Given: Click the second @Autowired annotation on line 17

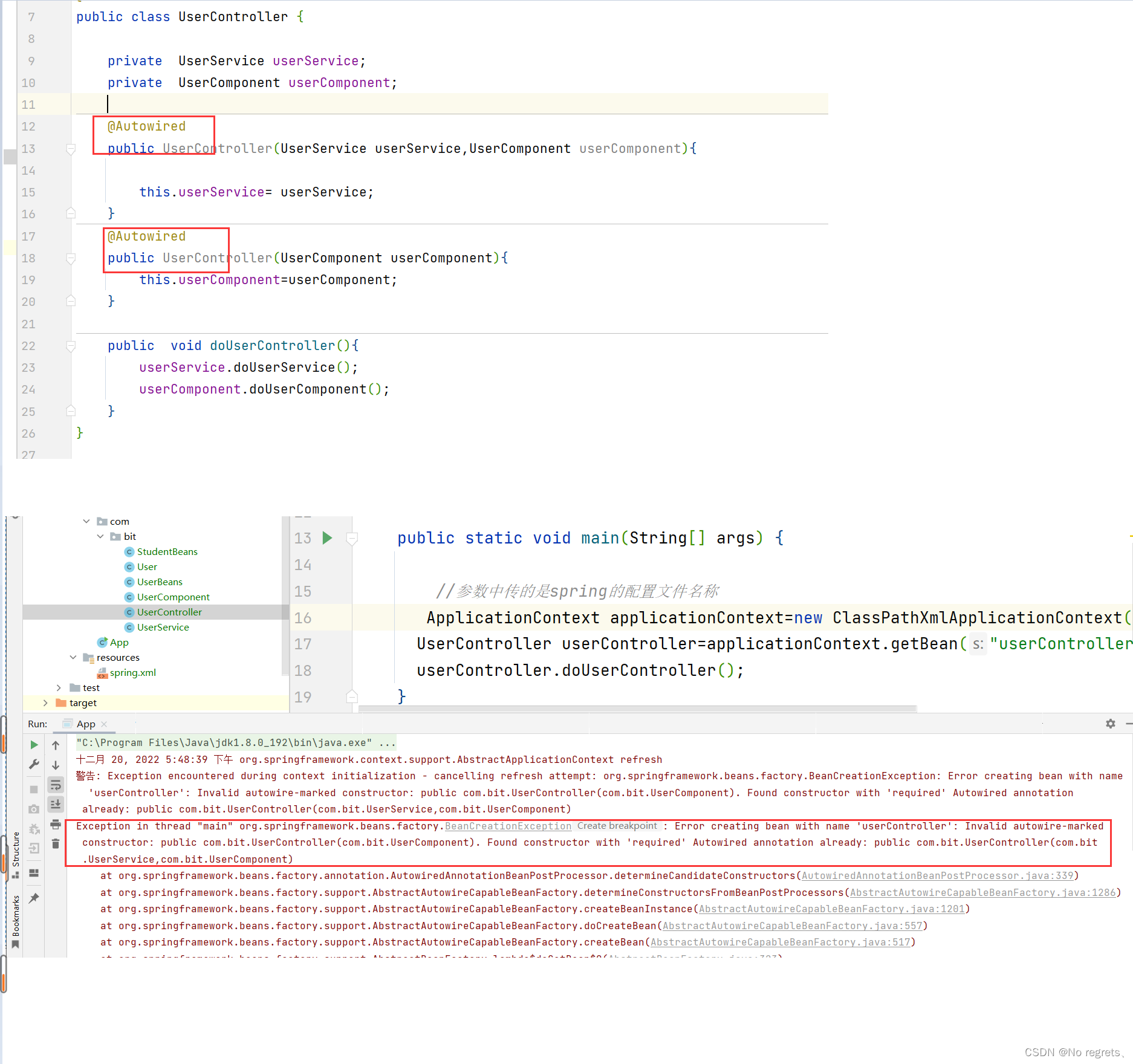Looking at the screenshot, I should pyautogui.click(x=146, y=236).
